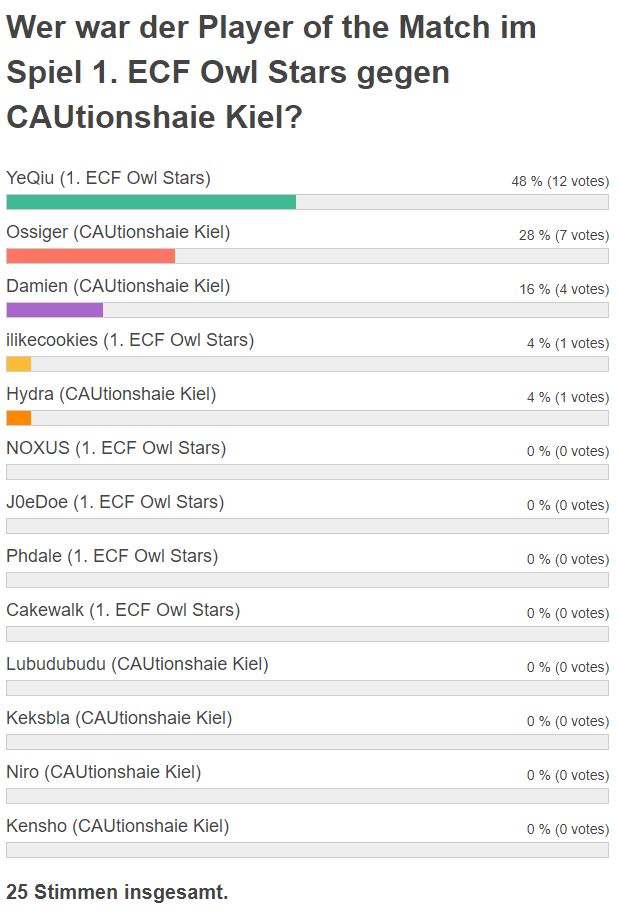This screenshot has height=910, width=618.
Task: Click the 25 Stimmen insgesamt total text
Action: point(117,891)
